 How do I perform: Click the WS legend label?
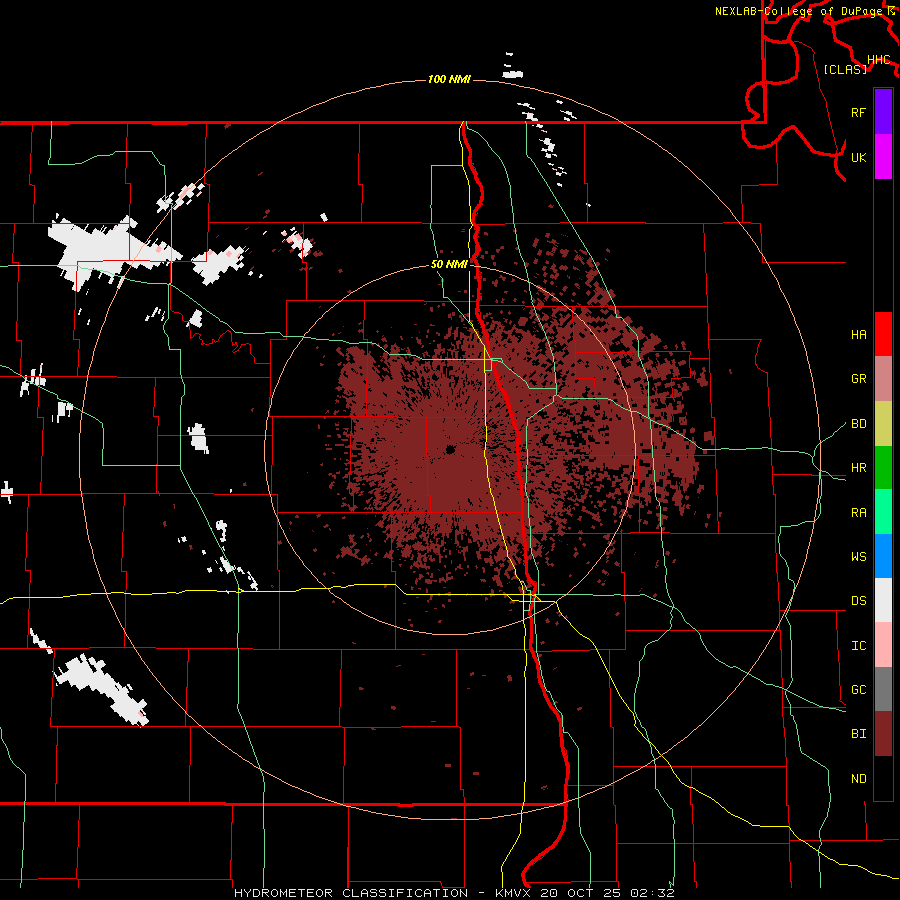(x=858, y=557)
